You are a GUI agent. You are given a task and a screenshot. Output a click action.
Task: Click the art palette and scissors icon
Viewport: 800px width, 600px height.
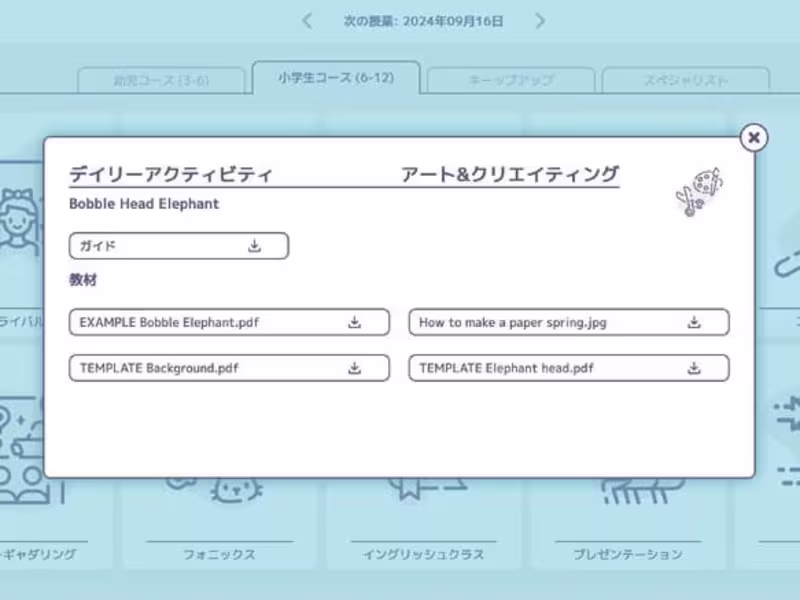pyautogui.click(x=699, y=192)
